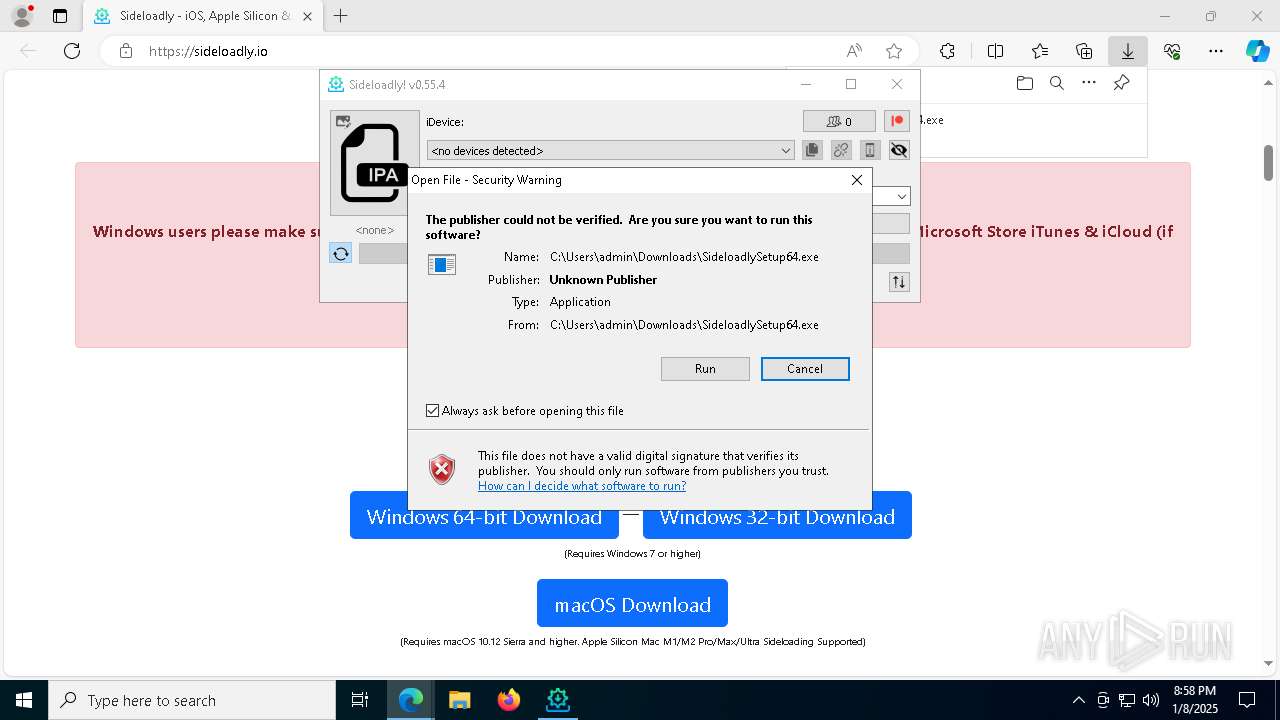Close the Sideloadly browser tab

[x=308, y=16]
